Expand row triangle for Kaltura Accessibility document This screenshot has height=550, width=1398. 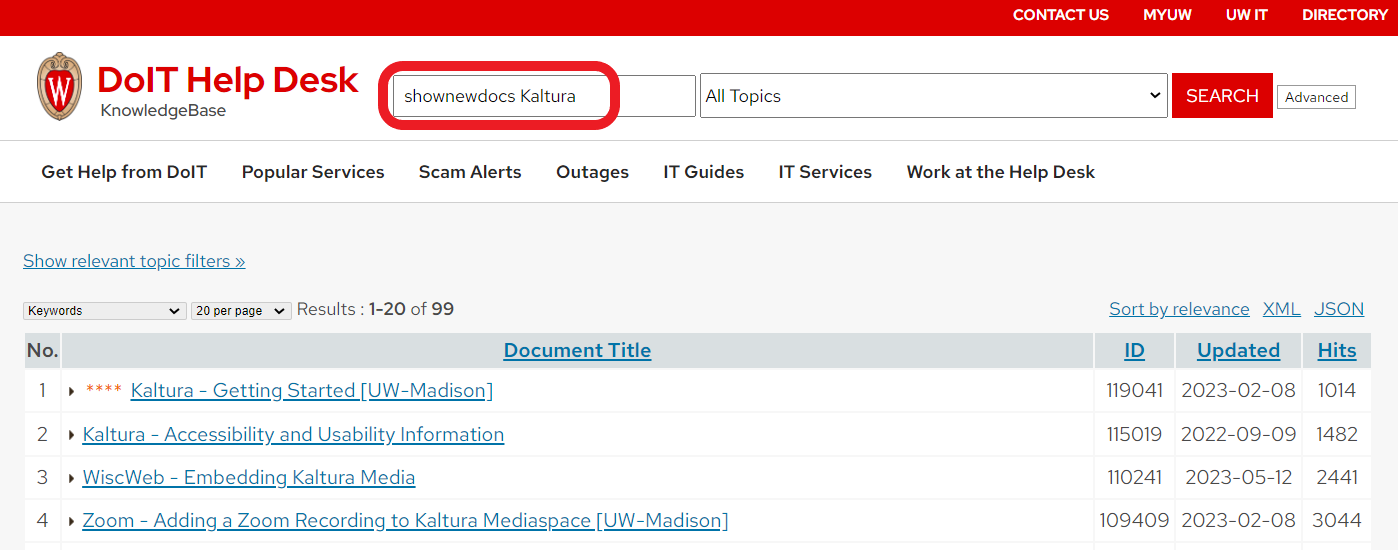[71, 435]
